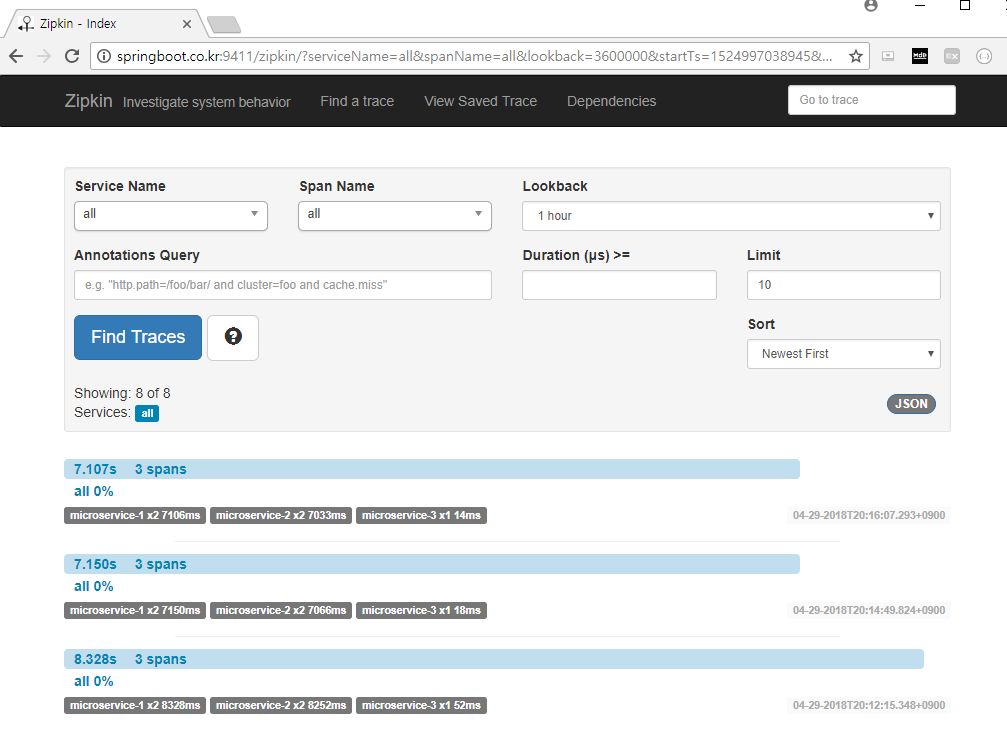
Task: Reload the page with the refresh icon
Action: click(72, 57)
